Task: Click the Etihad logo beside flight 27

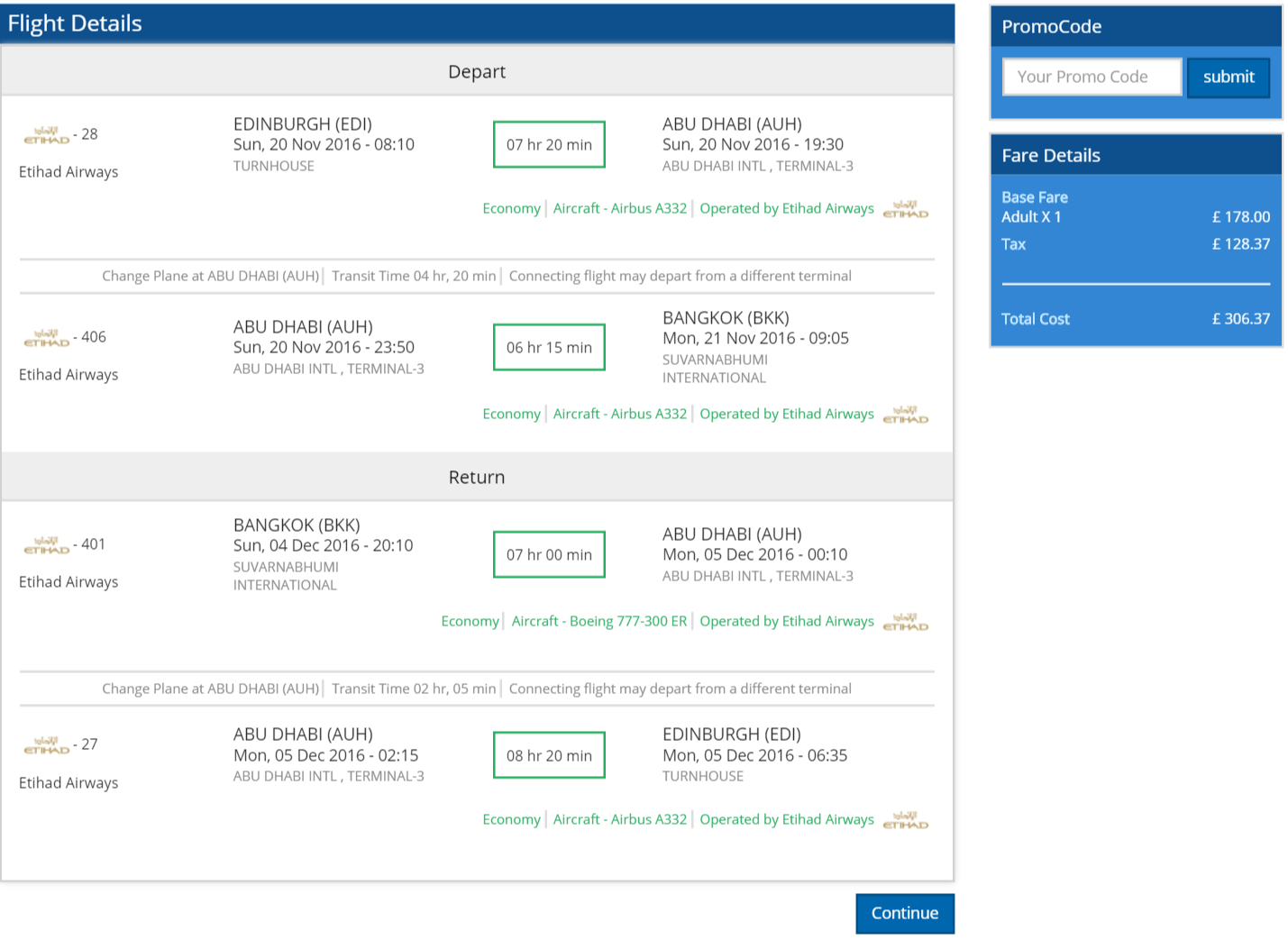Action: [47, 745]
